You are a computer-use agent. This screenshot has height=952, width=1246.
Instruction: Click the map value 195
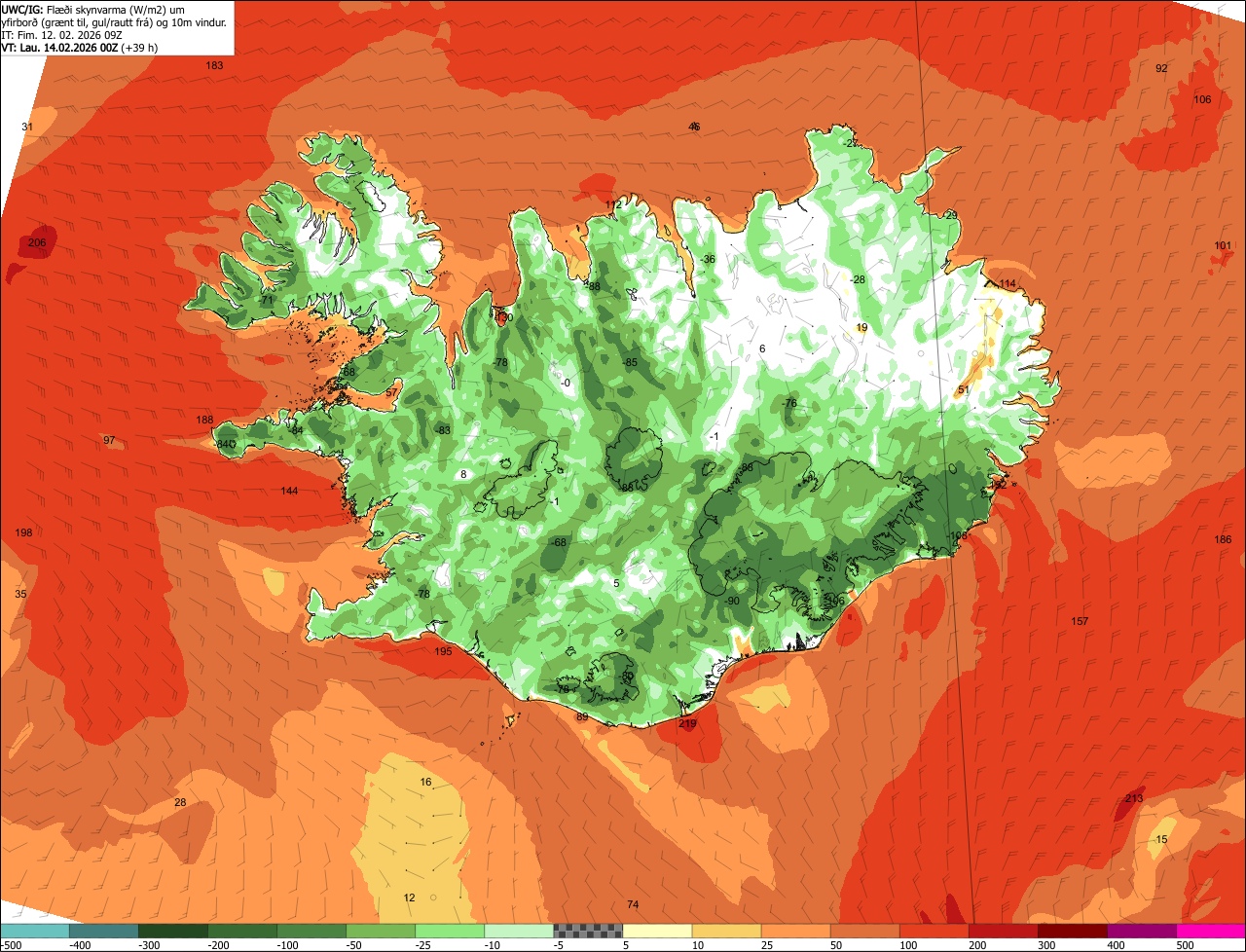[443, 651]
